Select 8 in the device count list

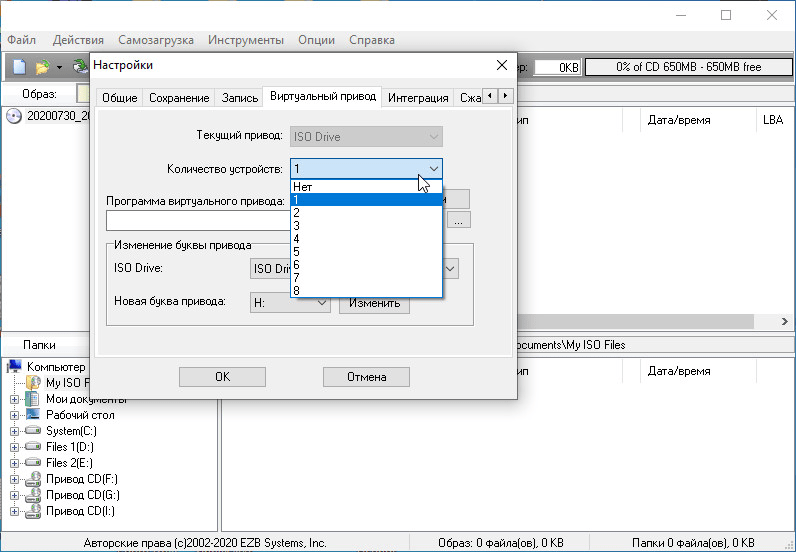tap(366, 291)
